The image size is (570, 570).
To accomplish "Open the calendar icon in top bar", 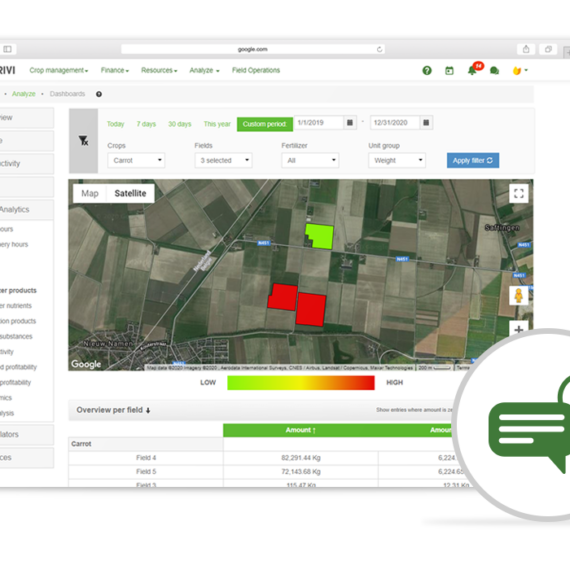I will tap(449, 71).
